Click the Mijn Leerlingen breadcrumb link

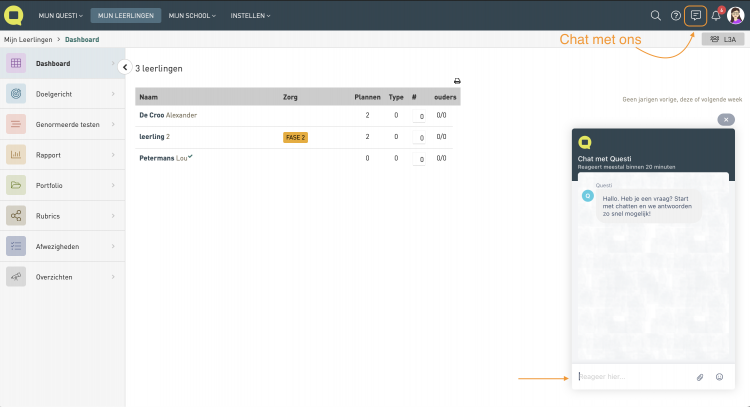28,40
